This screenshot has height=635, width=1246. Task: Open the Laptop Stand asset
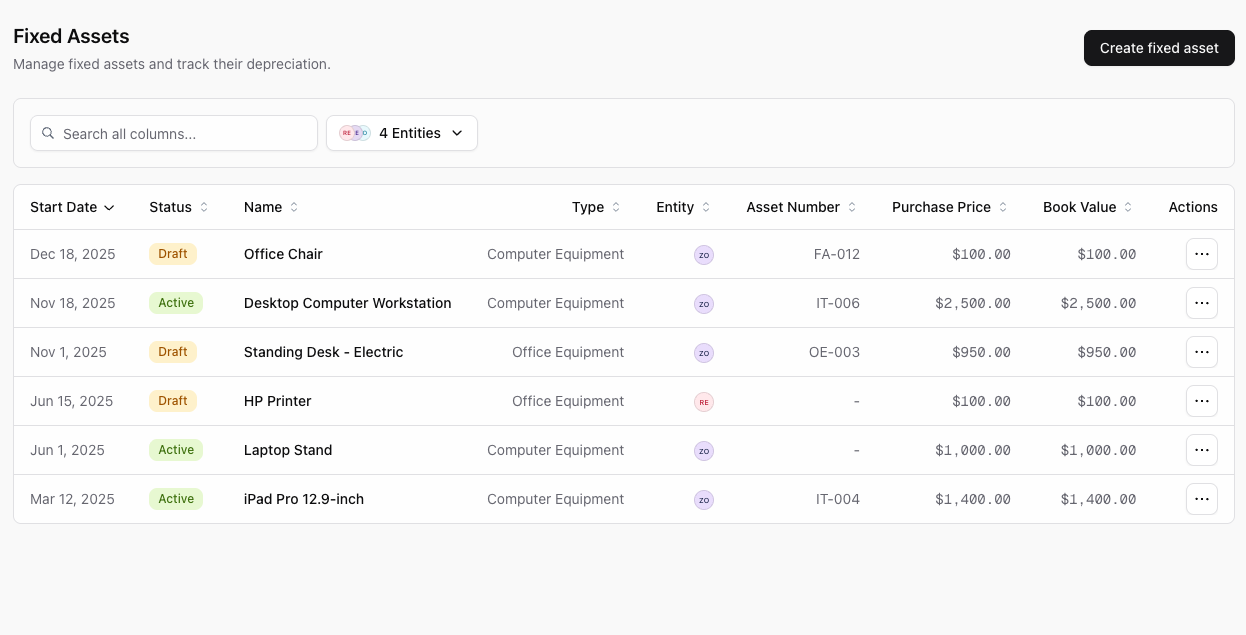[x=288, y=450]
